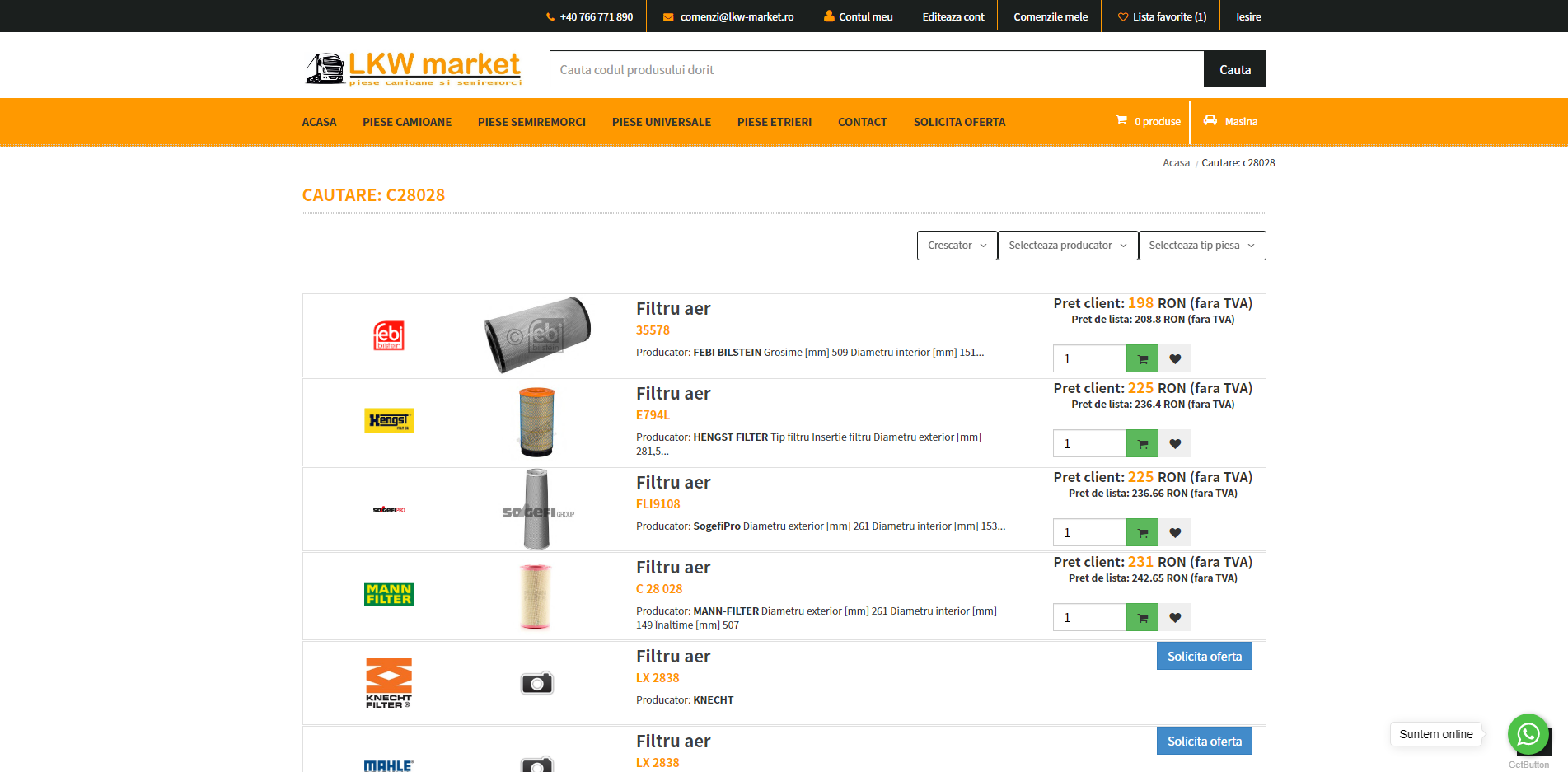Favorite the FEBI 35578 filter

tap(1175, 358)
